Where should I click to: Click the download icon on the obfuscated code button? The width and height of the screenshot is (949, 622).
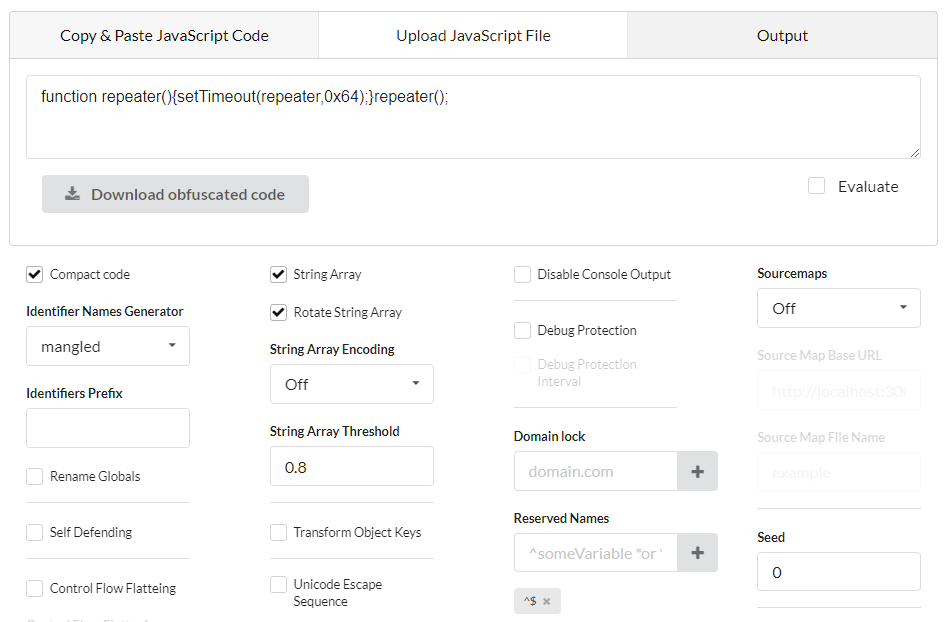72,194
